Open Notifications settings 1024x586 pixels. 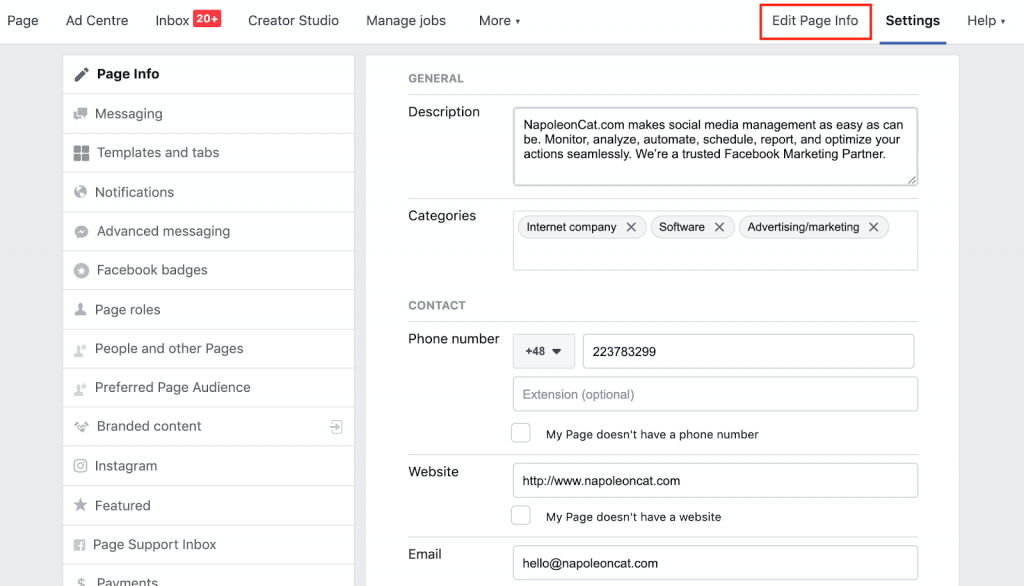(208, 192)
